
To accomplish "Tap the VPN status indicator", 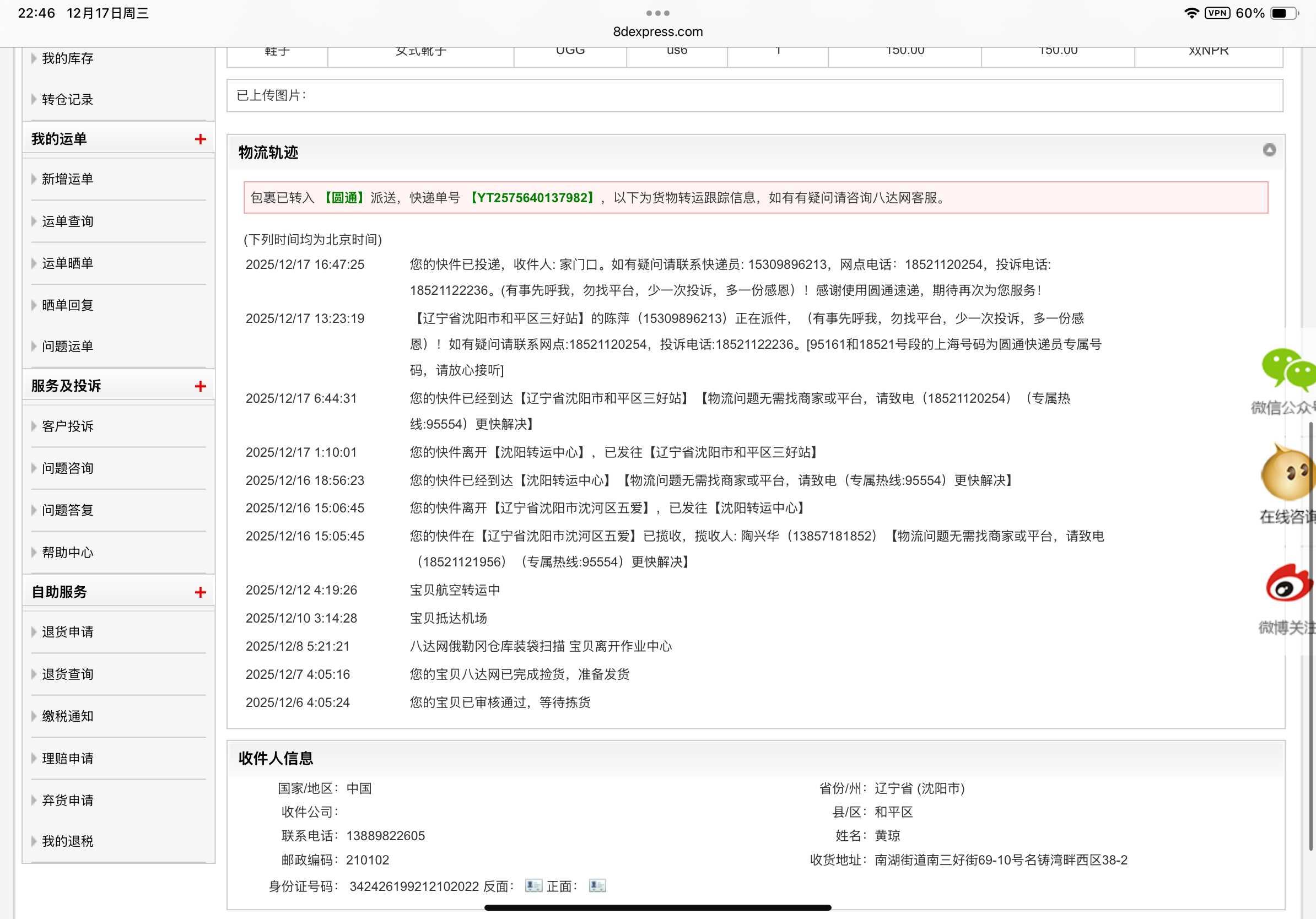I will (x=1217, y=13).
